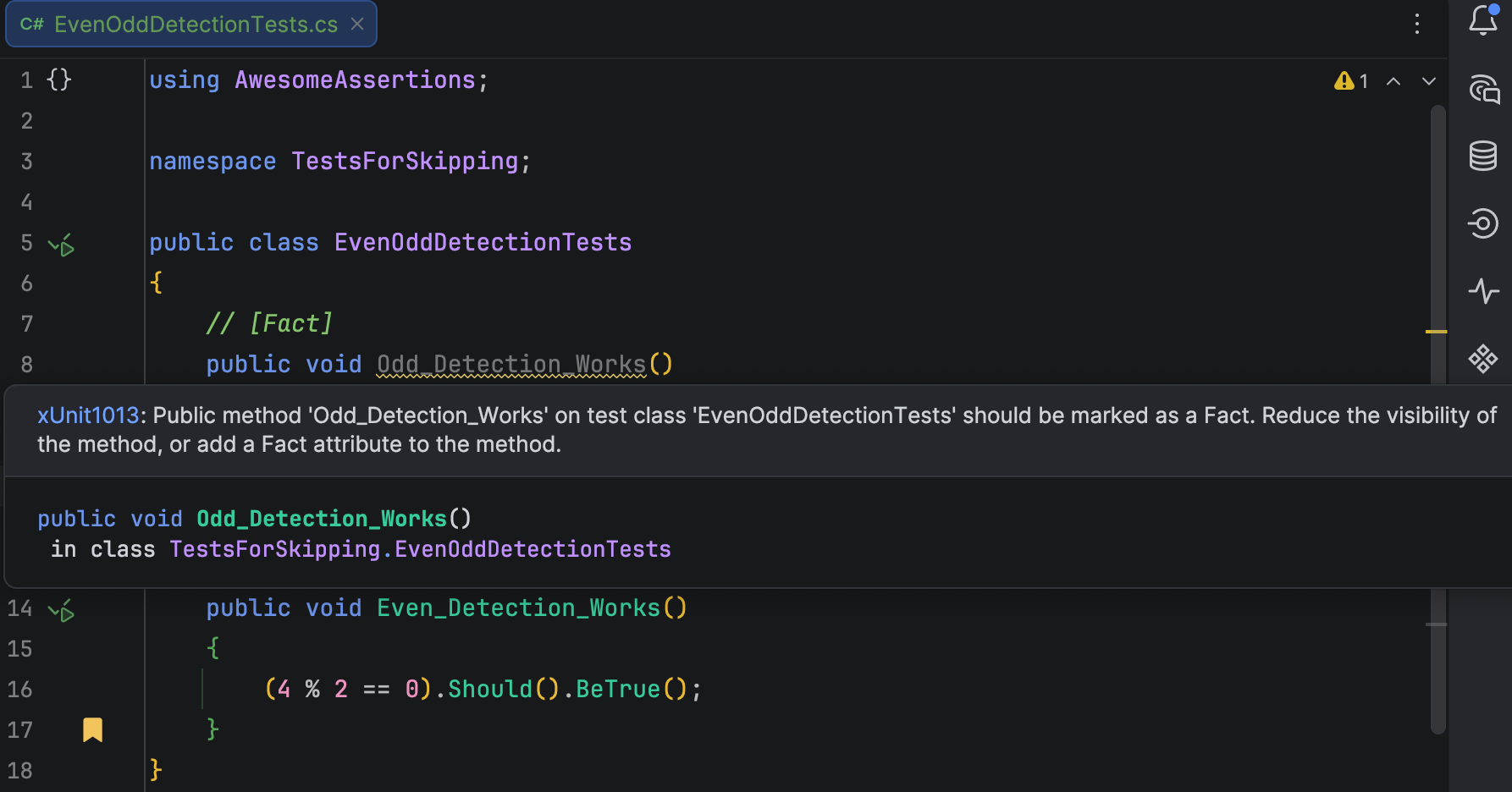This screenshot has width=1512, height=792.
Task: Close the EvenOddDetectionTests.cs tab
Action: click(x=357, y=24)
